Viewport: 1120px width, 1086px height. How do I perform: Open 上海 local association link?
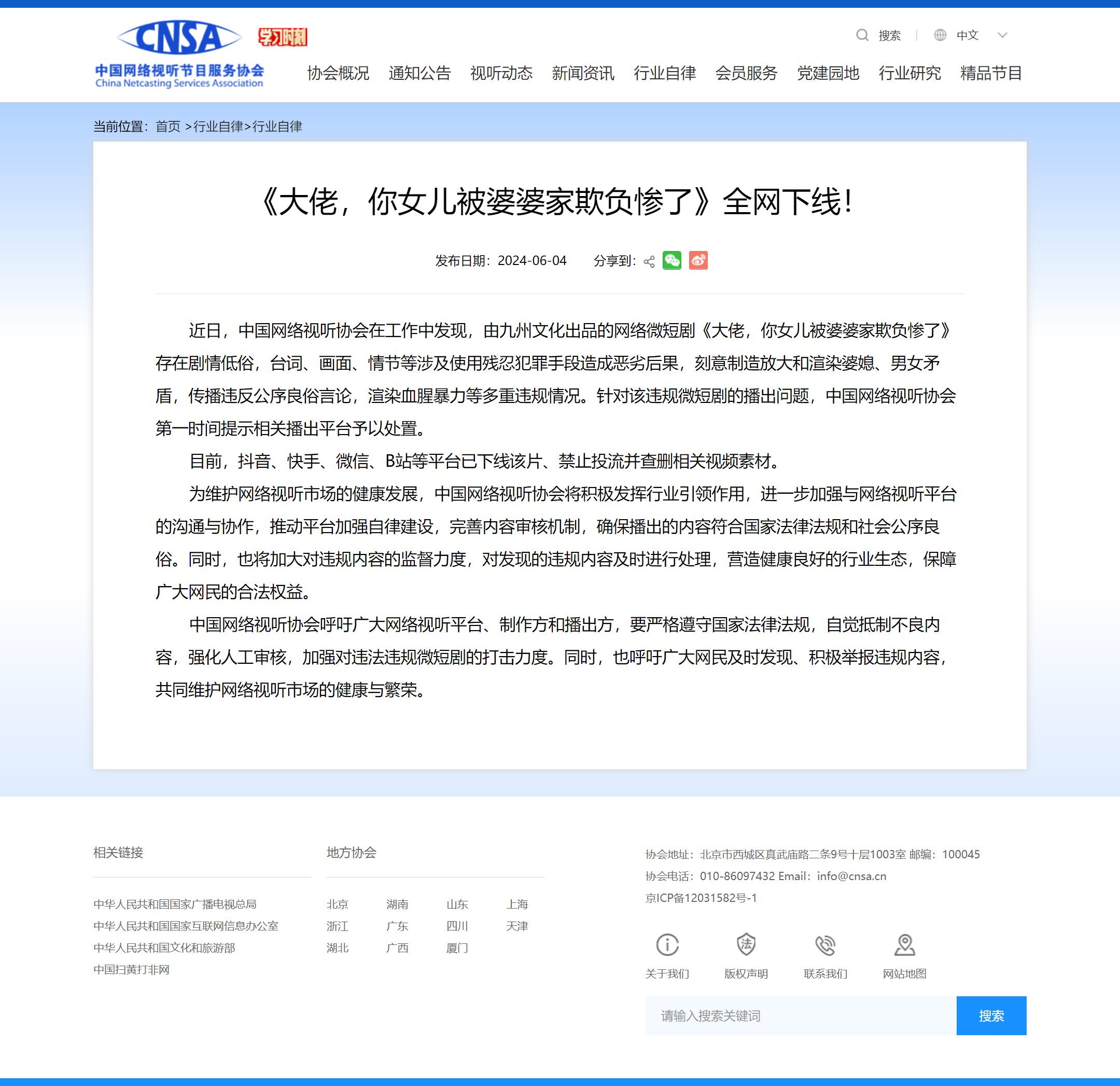click(517, 904)
